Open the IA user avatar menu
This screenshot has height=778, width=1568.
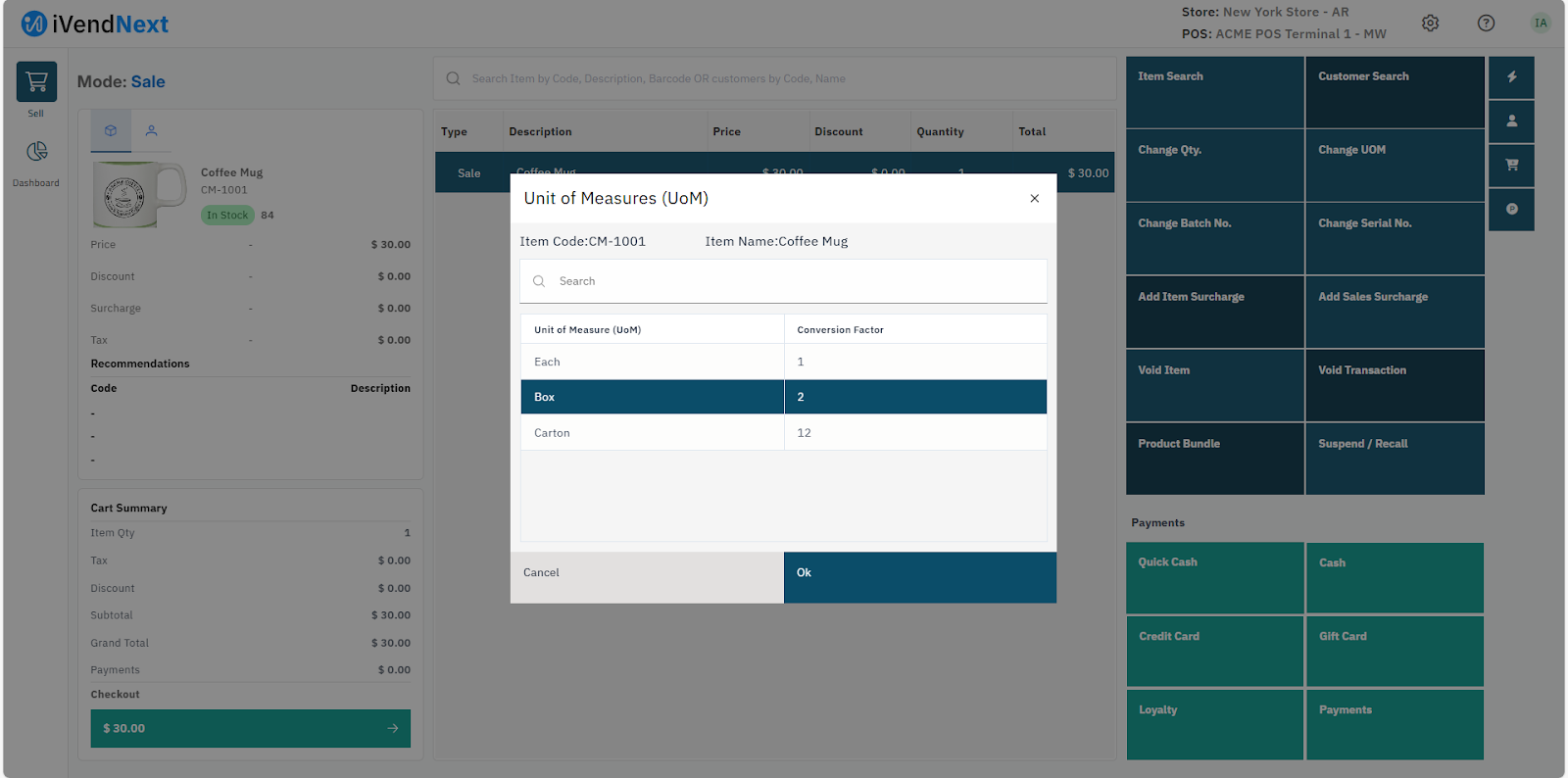[1540, 23]
